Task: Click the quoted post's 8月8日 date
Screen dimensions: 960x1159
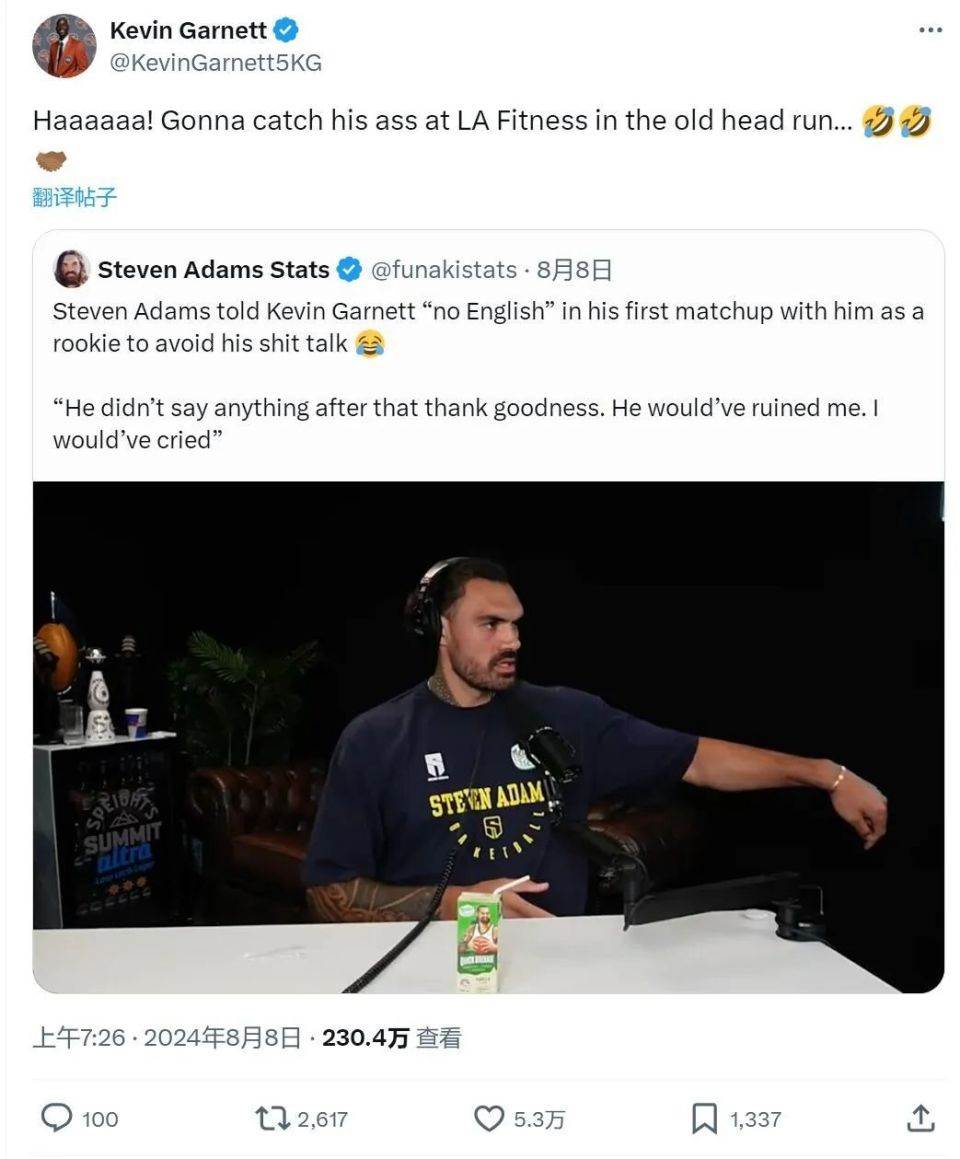Action: [x=575, y=270]
